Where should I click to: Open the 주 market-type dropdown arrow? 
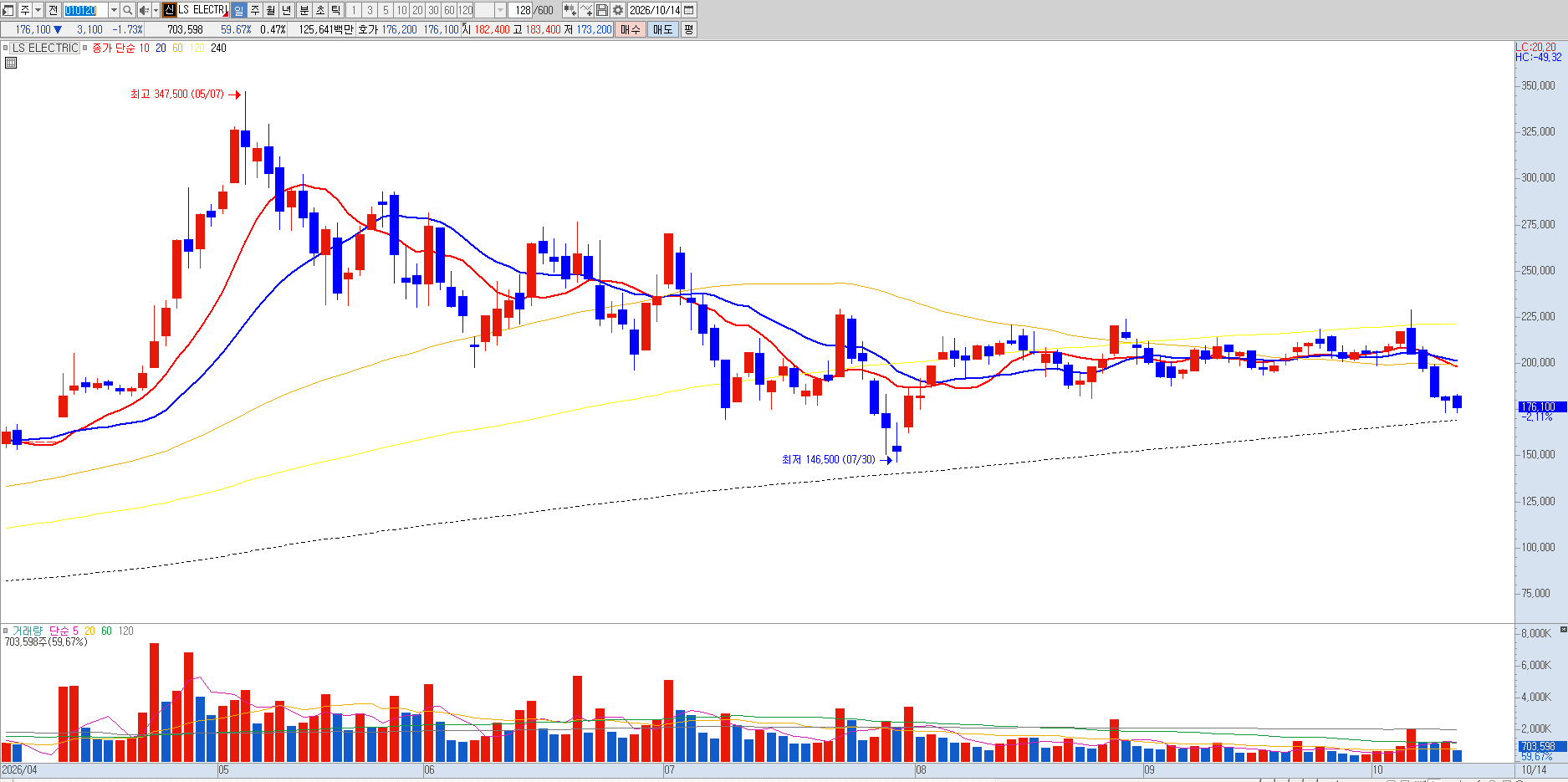point(38,10)
